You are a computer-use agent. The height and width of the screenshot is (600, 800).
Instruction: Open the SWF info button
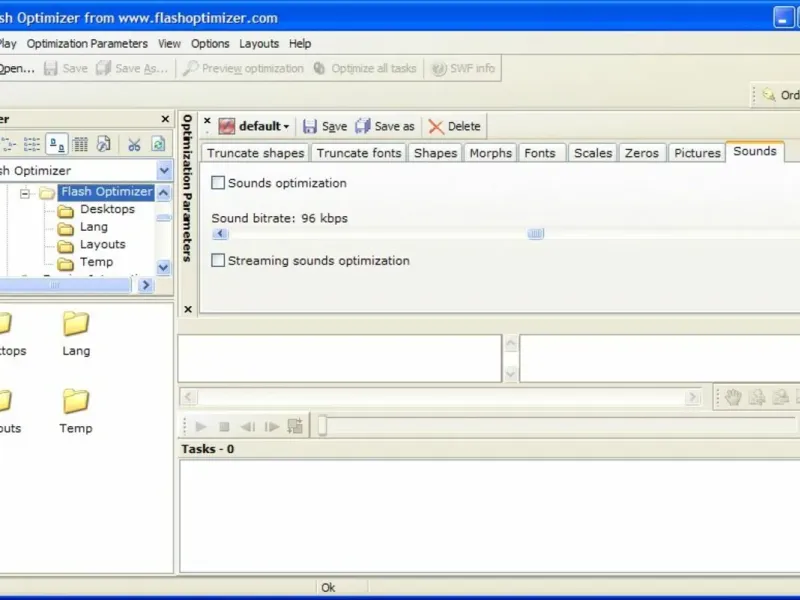click(x=463, y=68)
